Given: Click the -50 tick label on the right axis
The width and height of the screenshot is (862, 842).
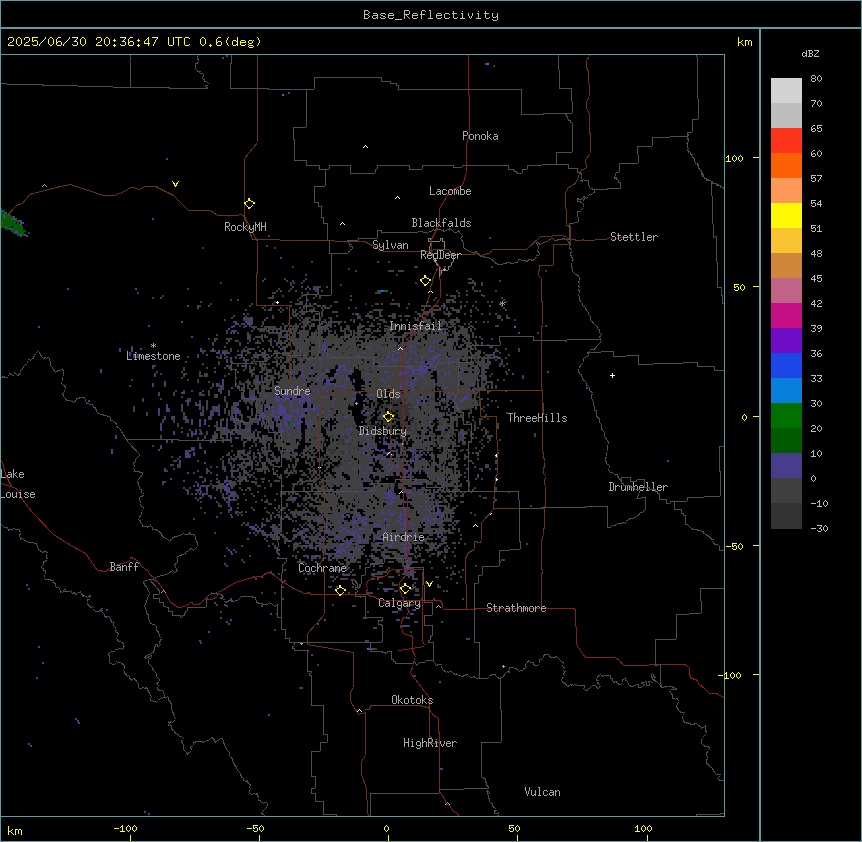Looking at the screenshot, I should coord(734,546).
